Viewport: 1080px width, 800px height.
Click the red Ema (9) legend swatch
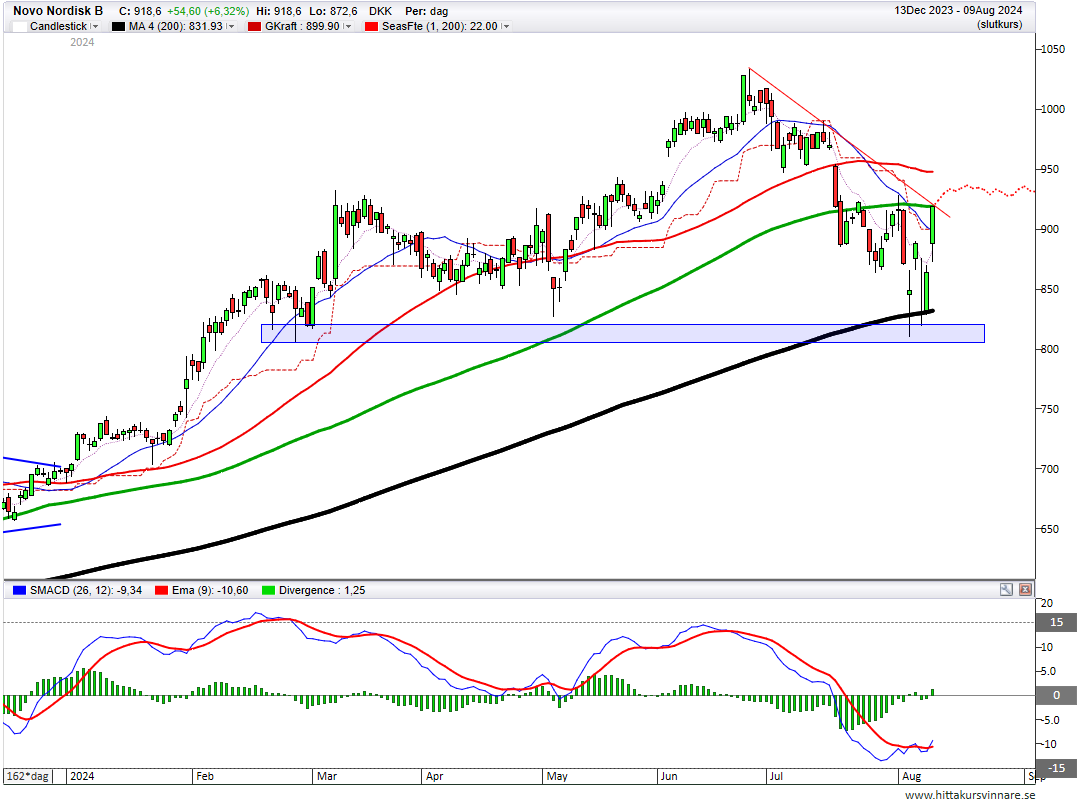(x=161, y=591)
